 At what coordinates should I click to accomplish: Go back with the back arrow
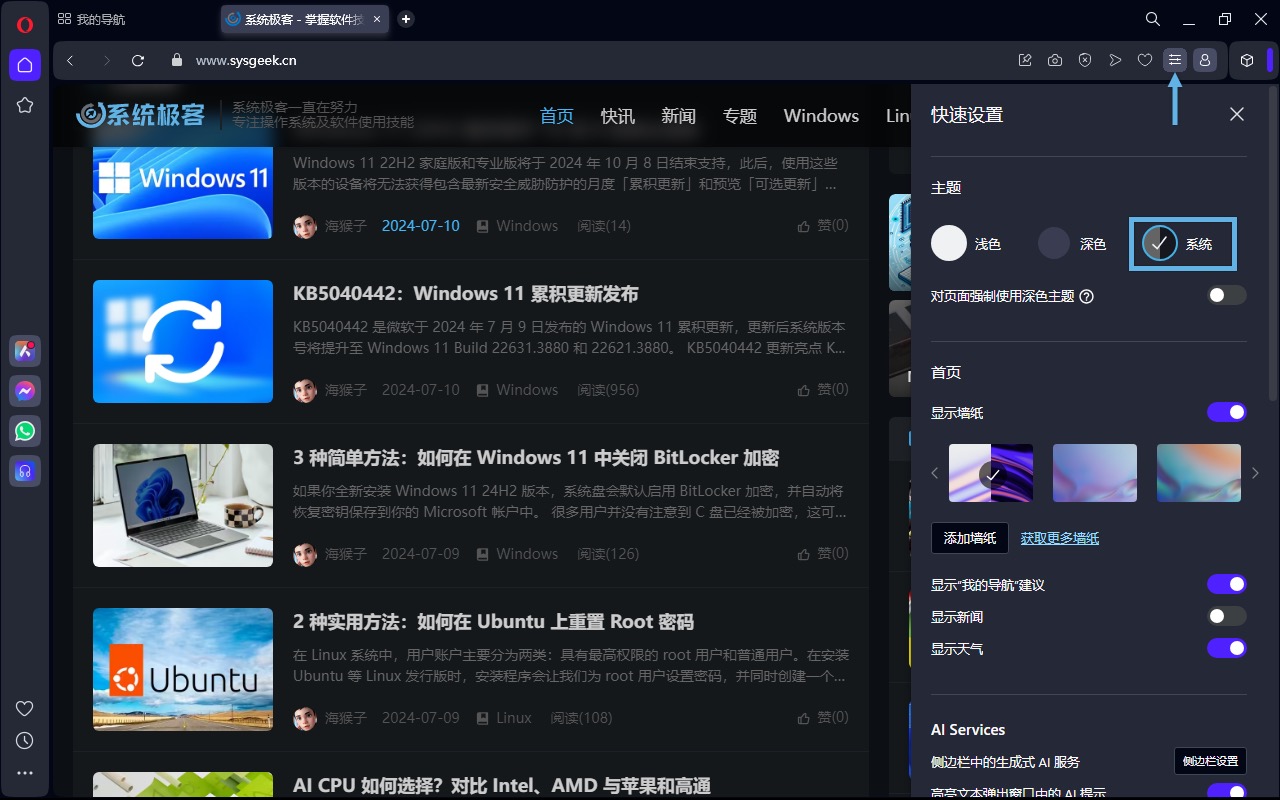(71, 60)
